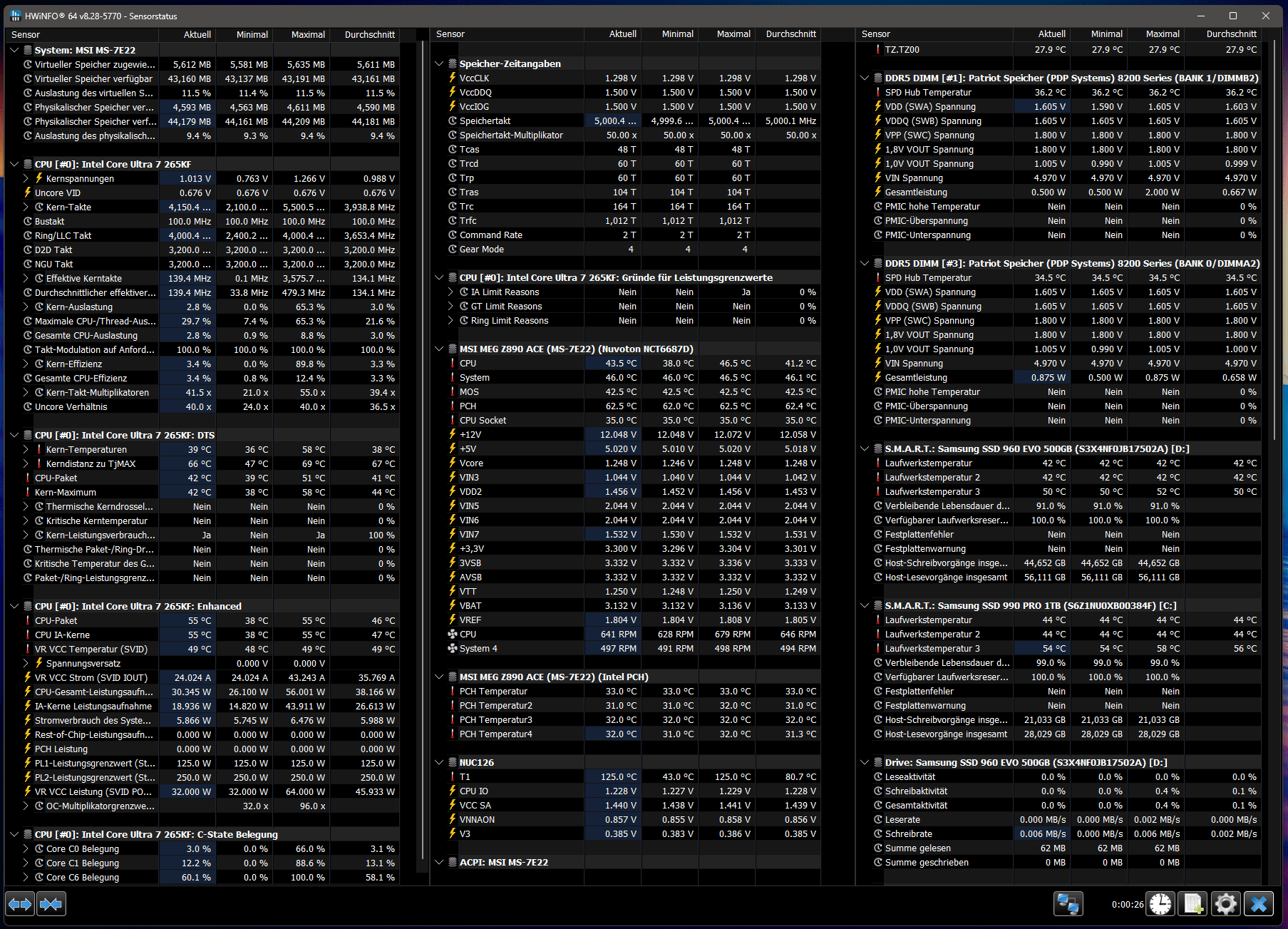Select the Schreibrate row
1288x929 pixels.
pyautogui.click(x=1059, y=834)
